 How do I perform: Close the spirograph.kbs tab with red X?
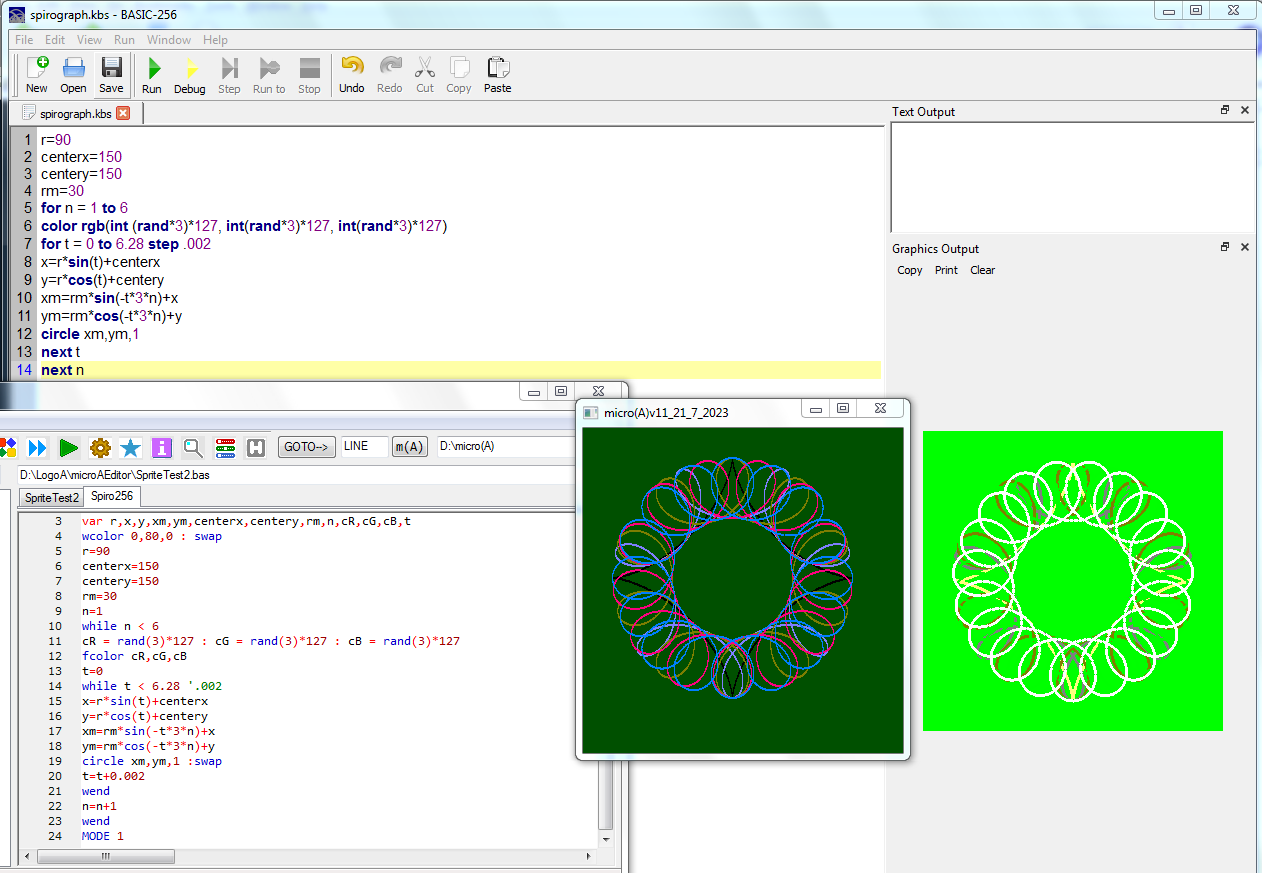123,113
